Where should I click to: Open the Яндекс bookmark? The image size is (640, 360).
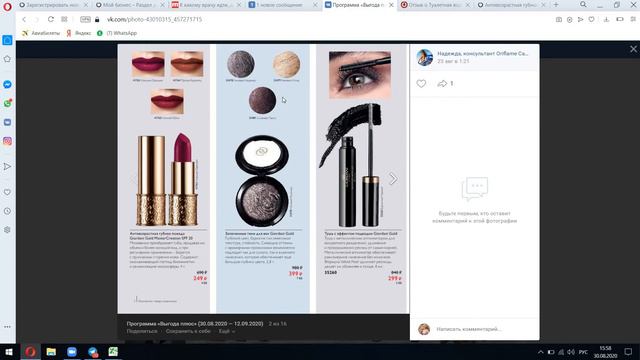point(79,33)
